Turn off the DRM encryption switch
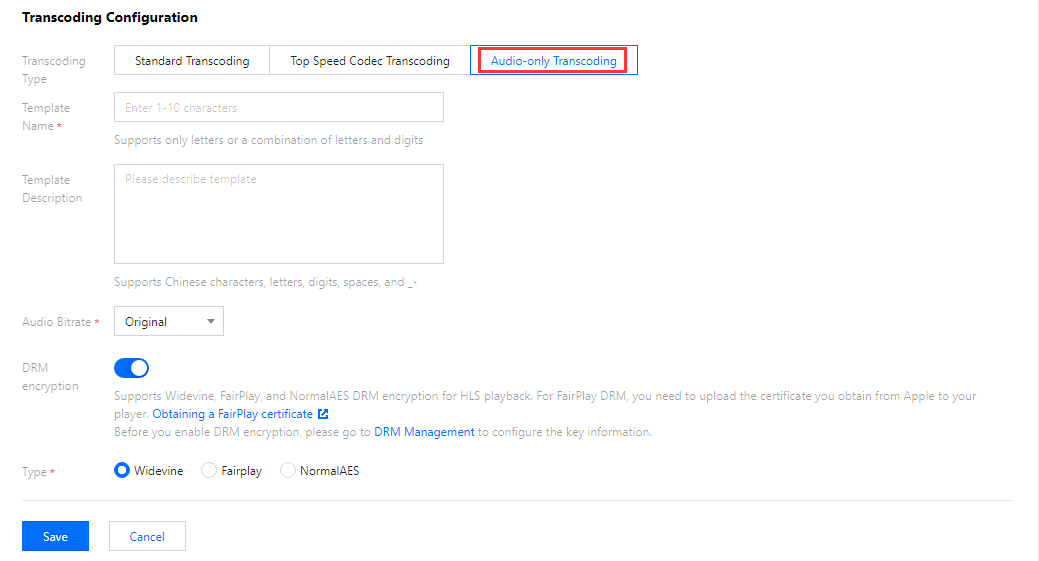Screen dimensions: 1039x561 132,368
